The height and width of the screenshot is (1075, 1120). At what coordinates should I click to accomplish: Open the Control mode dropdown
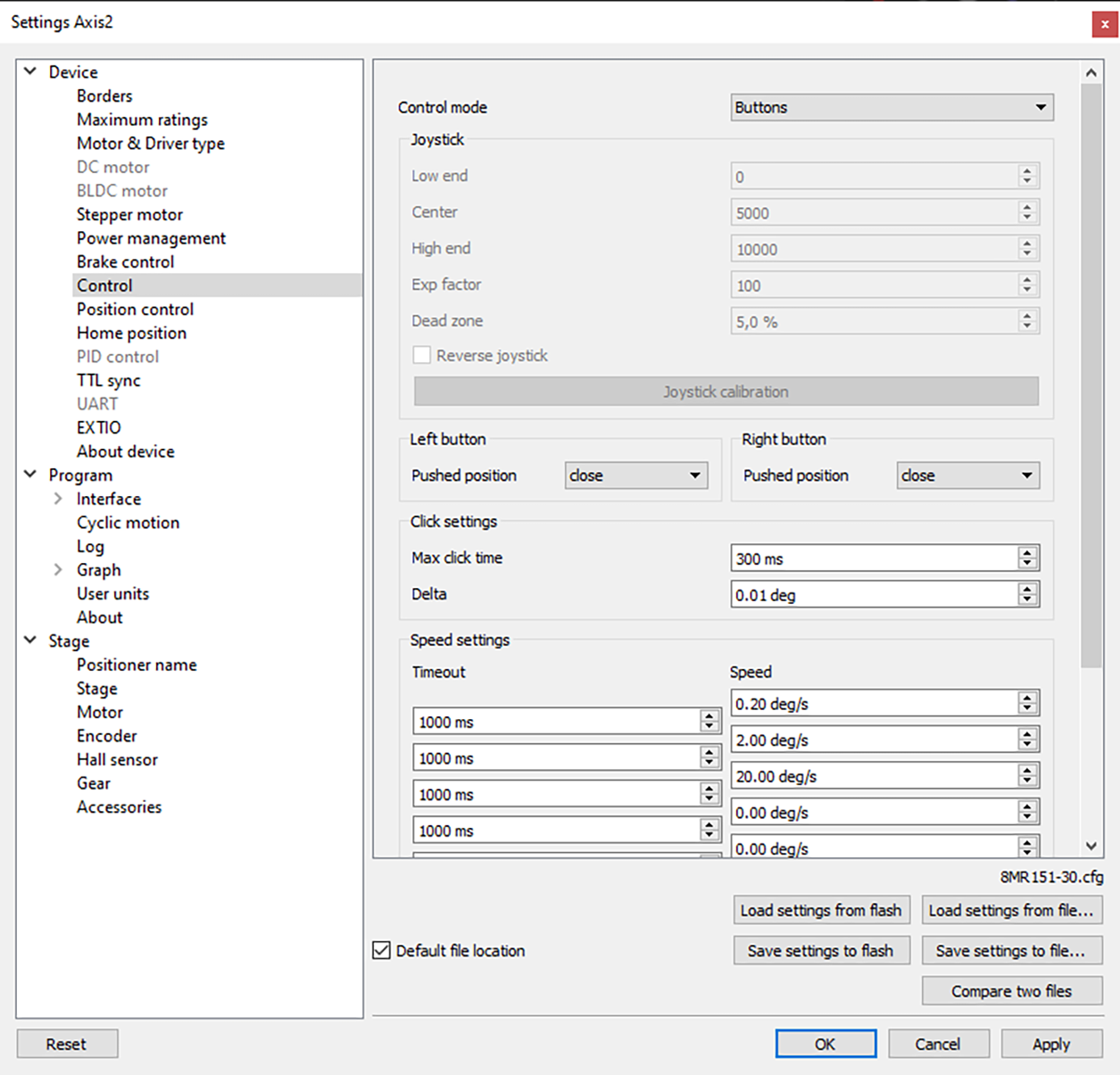[x=892, y=107]
